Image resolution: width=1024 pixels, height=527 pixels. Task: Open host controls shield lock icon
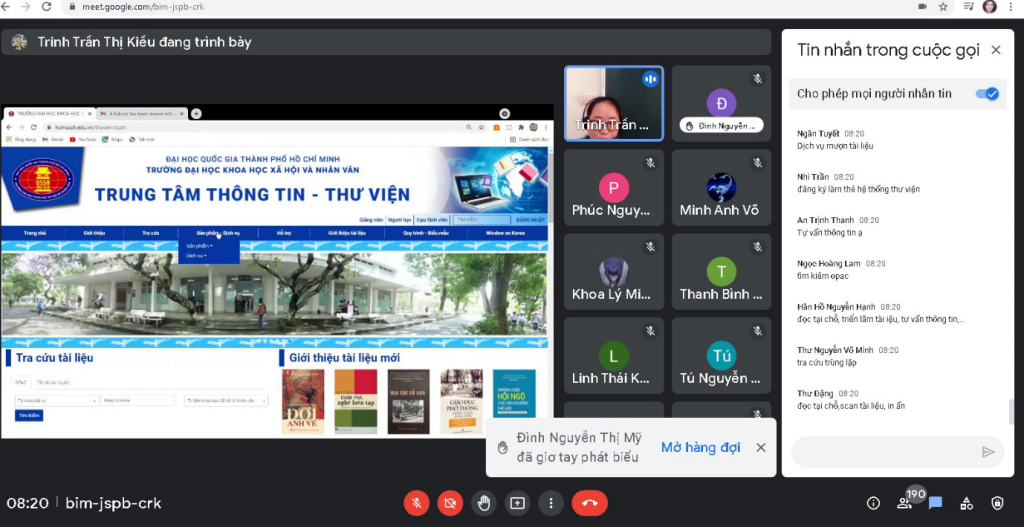[x=997, y=503]
